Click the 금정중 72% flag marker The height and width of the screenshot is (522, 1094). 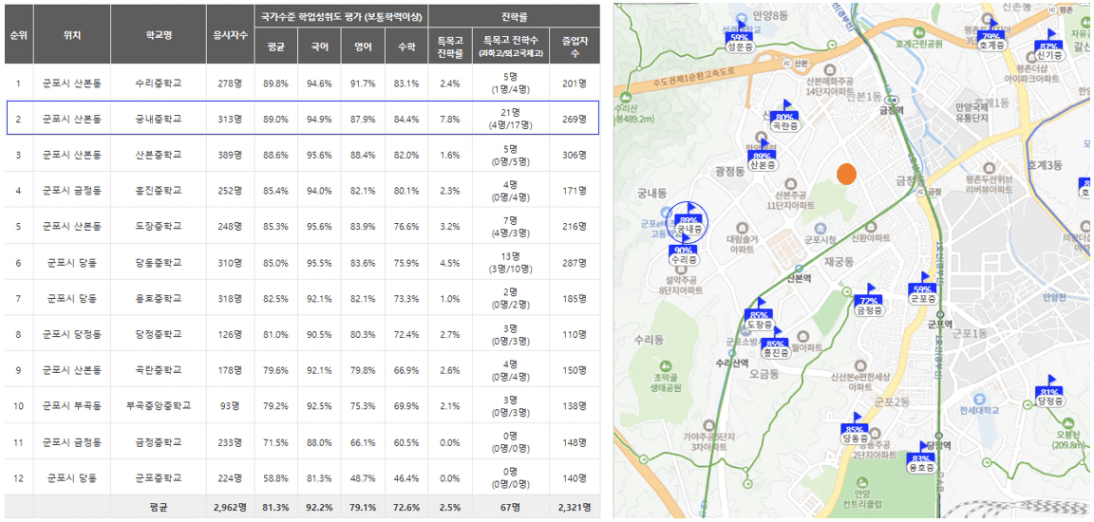869,301
